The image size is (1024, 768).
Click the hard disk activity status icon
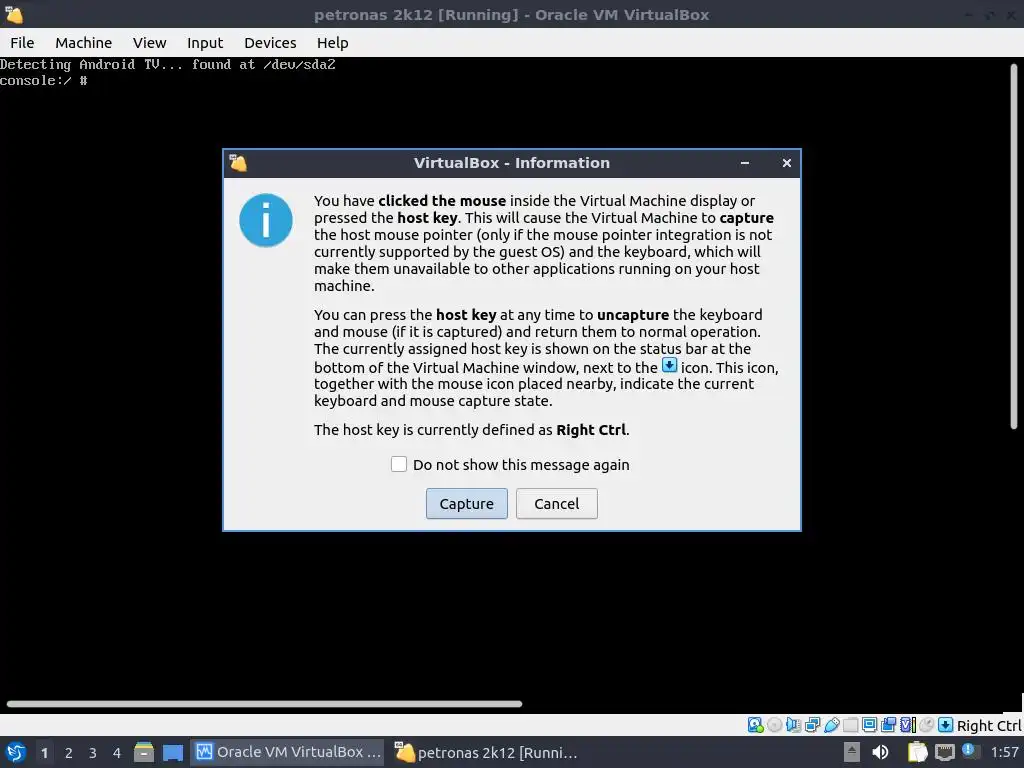[x=756, y=725]
